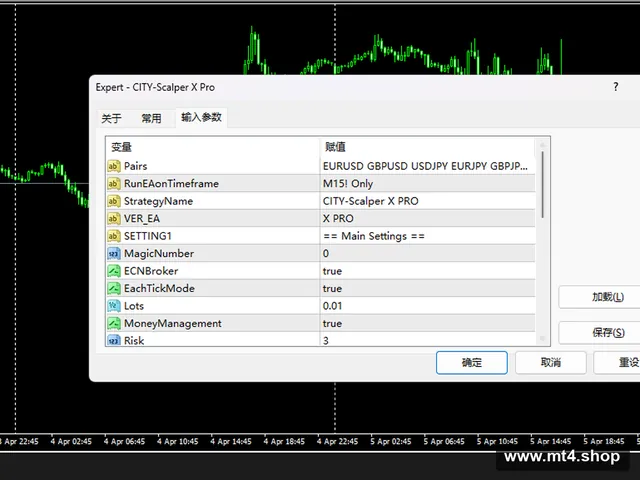Click the string icon beside StrategyName
This screenshot has height=480, width=640.
pyautogui.click(x=114, y=201)
